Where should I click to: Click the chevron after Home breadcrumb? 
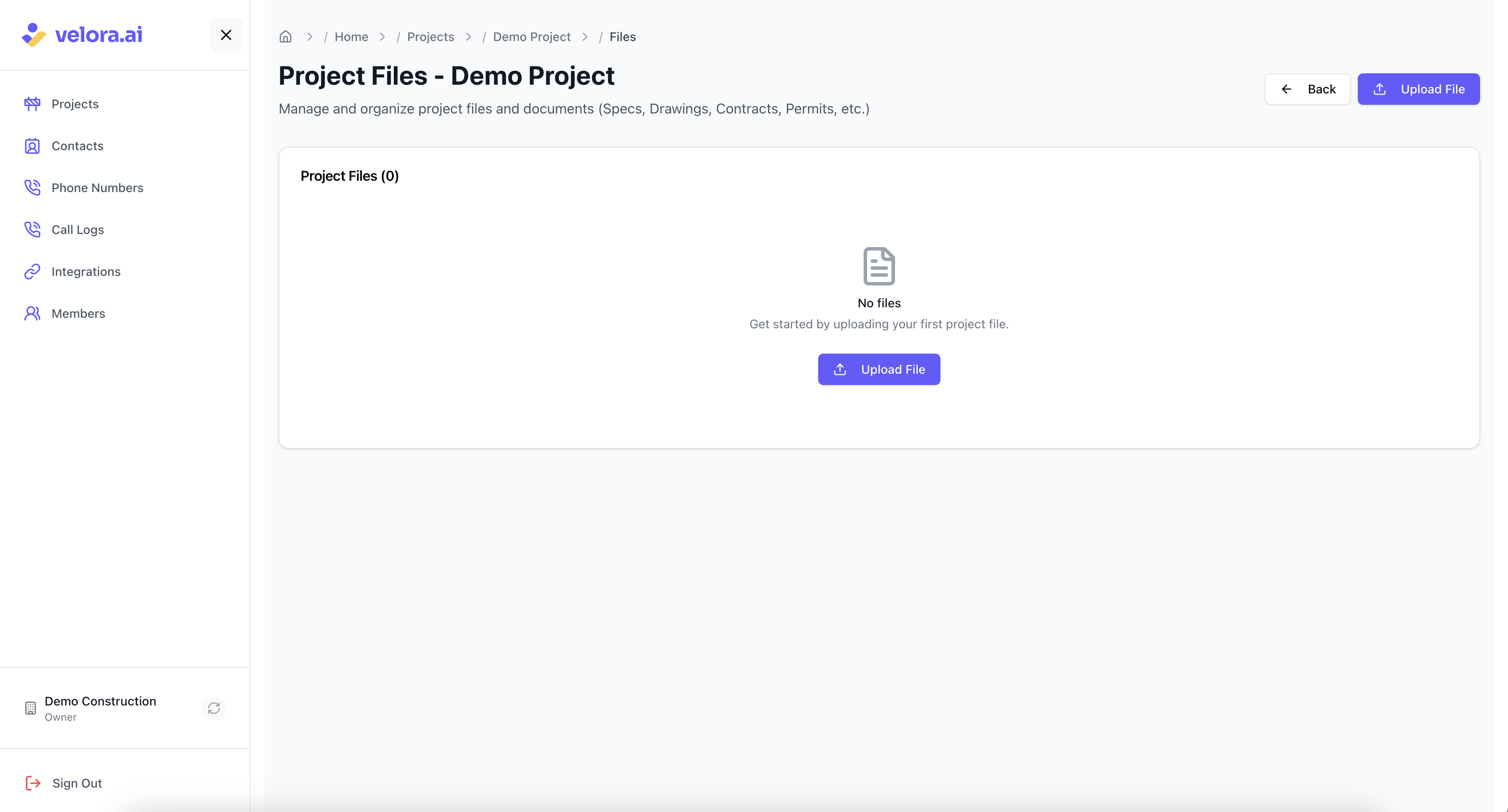[x=382, y=37]
